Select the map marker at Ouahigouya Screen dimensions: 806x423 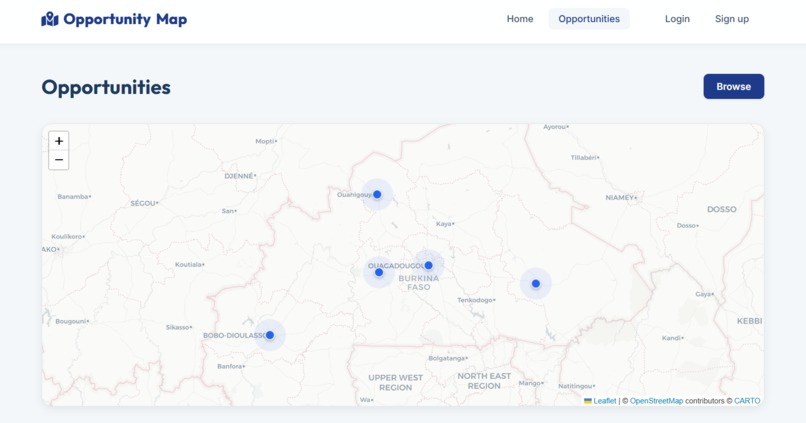(x=377, y=194)
